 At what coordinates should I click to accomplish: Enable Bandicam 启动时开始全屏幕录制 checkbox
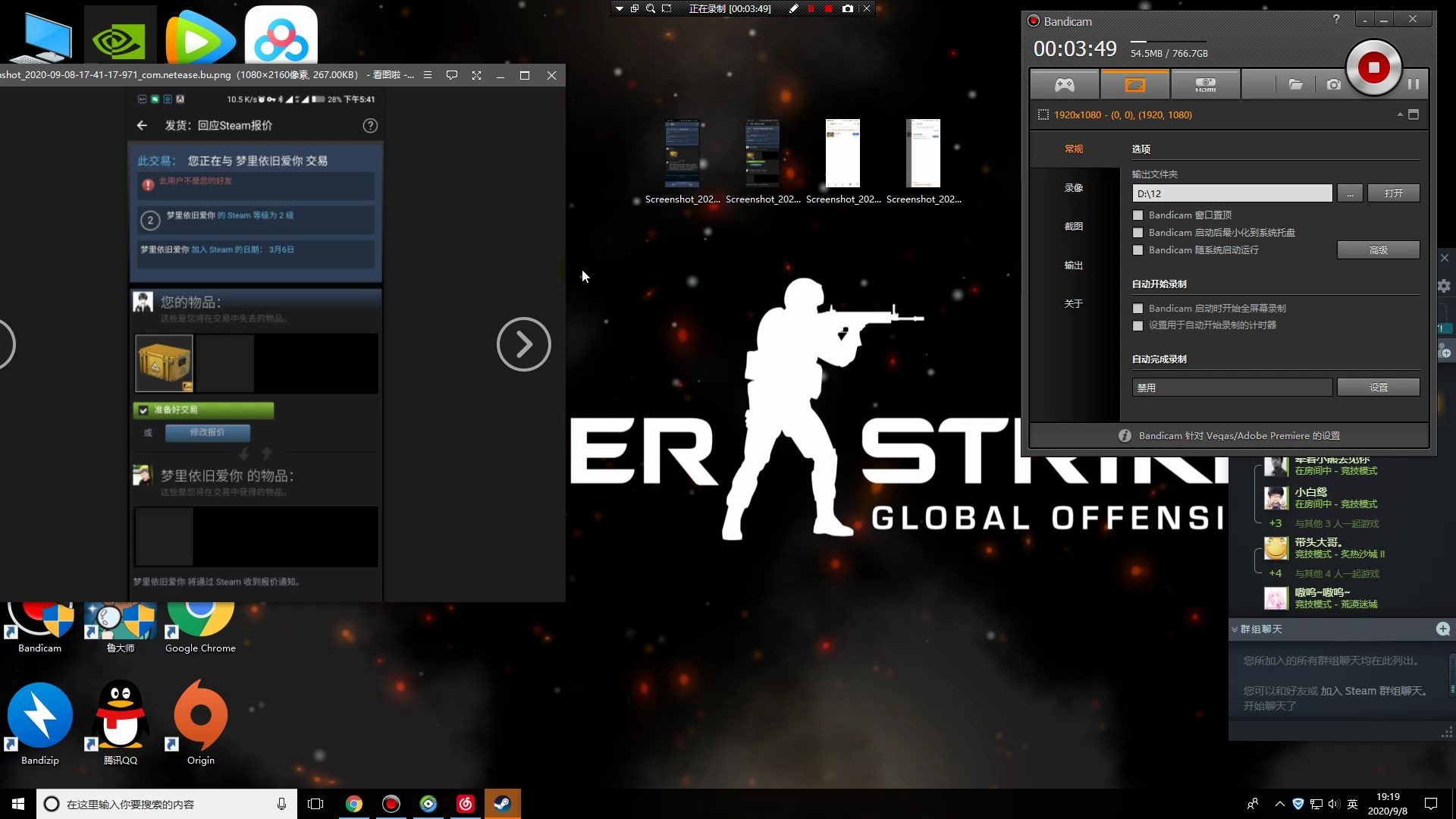(x=1137, y=309)
